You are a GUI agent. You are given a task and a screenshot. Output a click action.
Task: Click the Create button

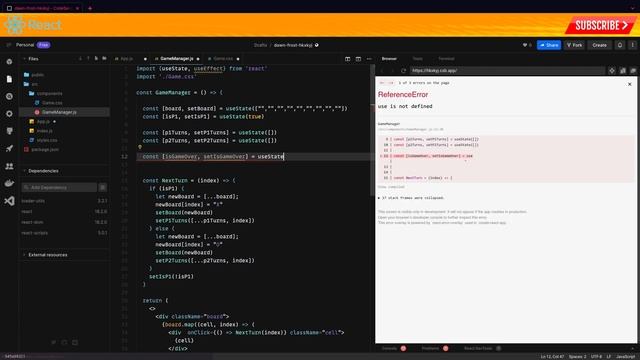pos(599,45)
